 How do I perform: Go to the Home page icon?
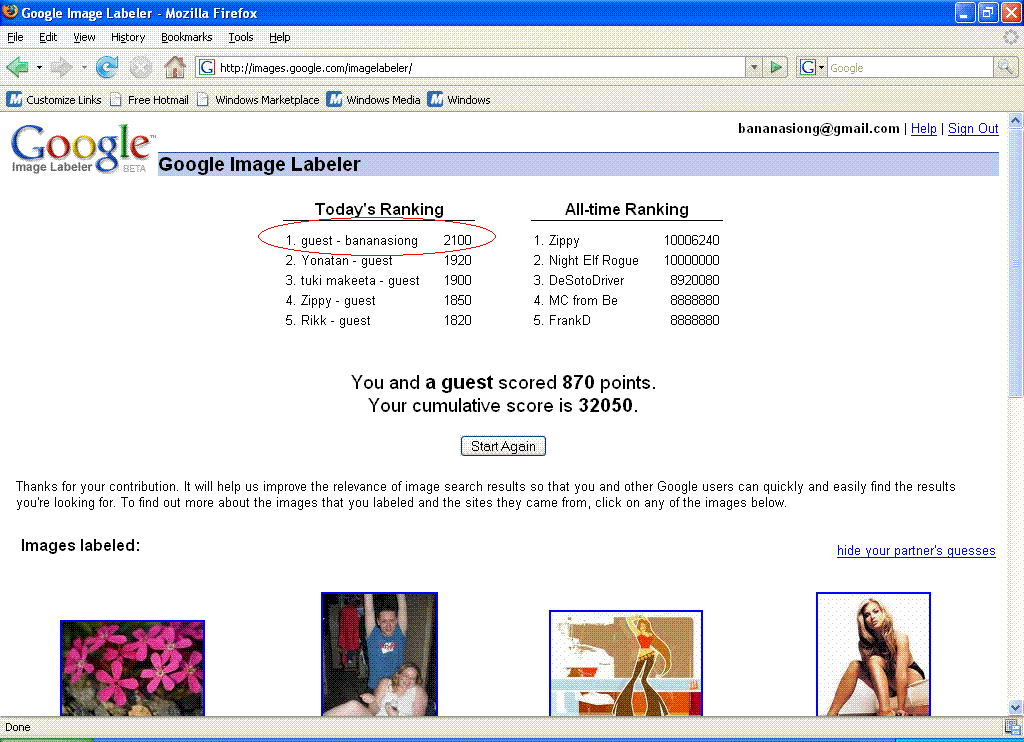(174, 67)
